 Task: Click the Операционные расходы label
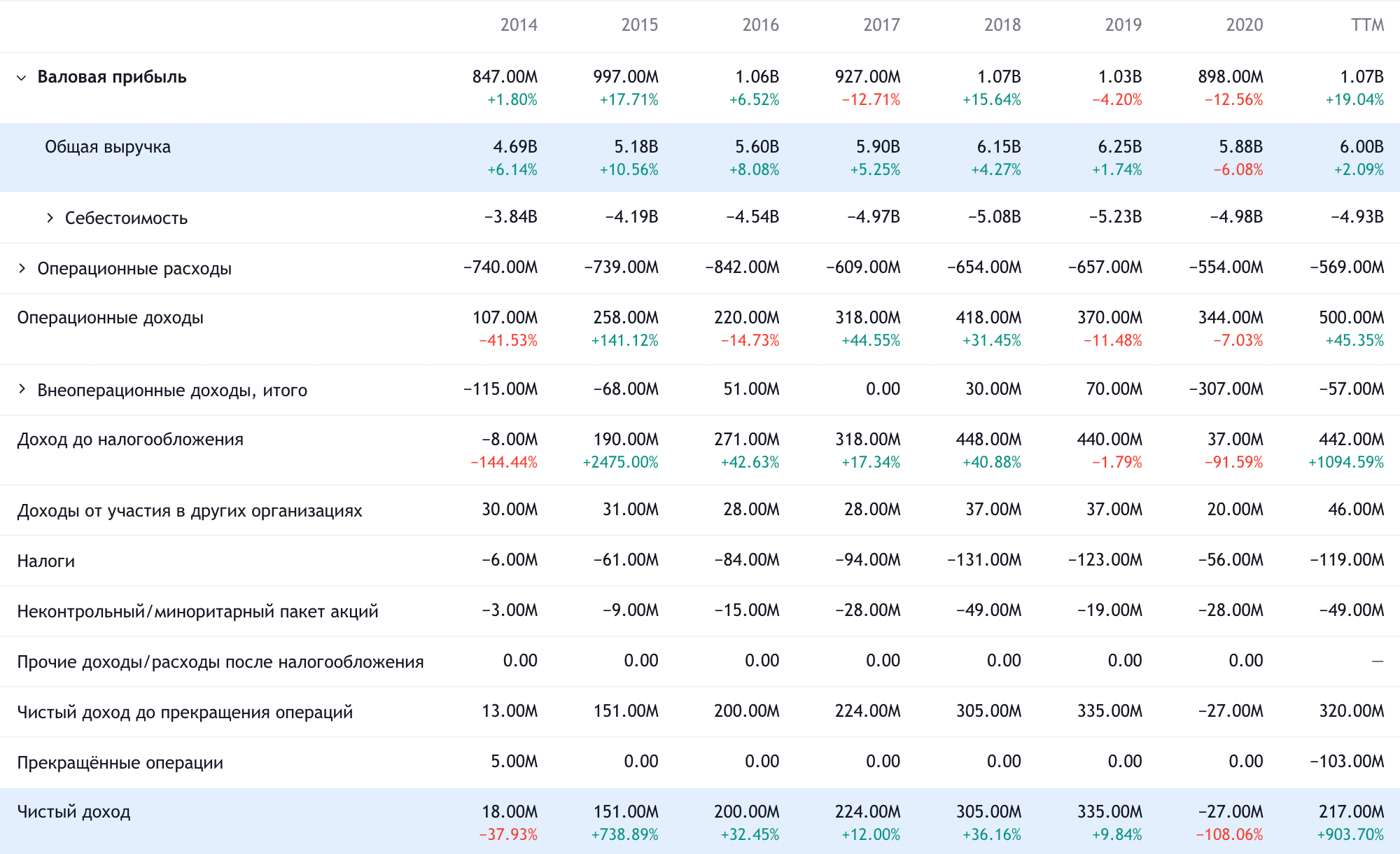134,269
